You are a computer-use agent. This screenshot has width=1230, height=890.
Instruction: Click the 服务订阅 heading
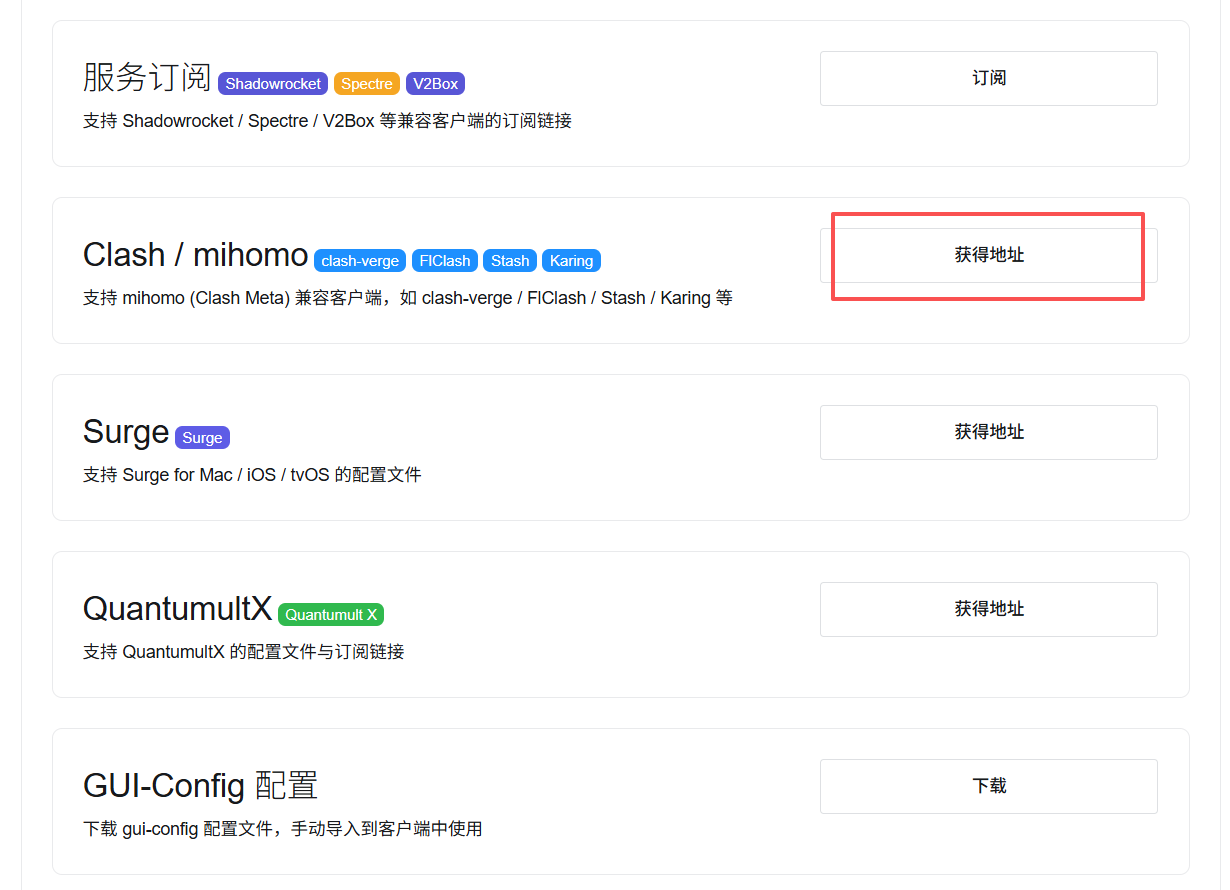[x=147, y=77]
